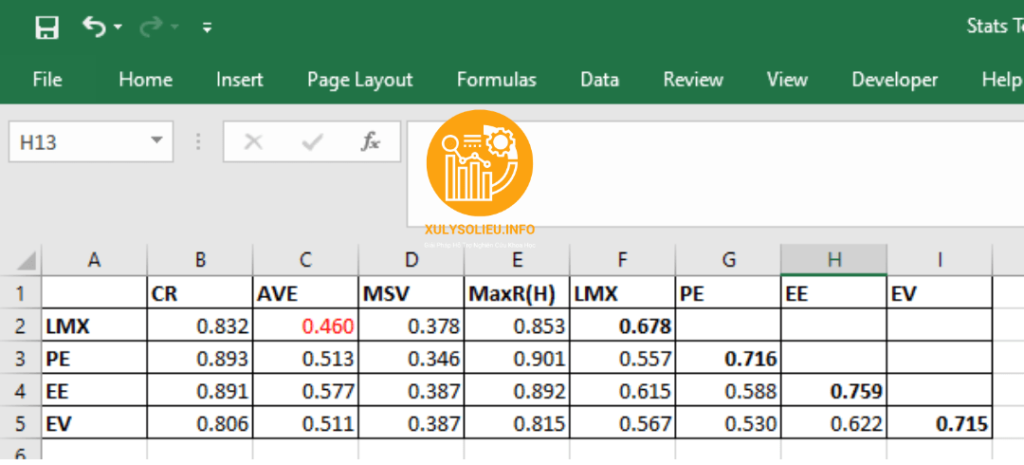Switch to the Data ribbon tab
The height and width of the screenshot is (465, 1024).
600,80
